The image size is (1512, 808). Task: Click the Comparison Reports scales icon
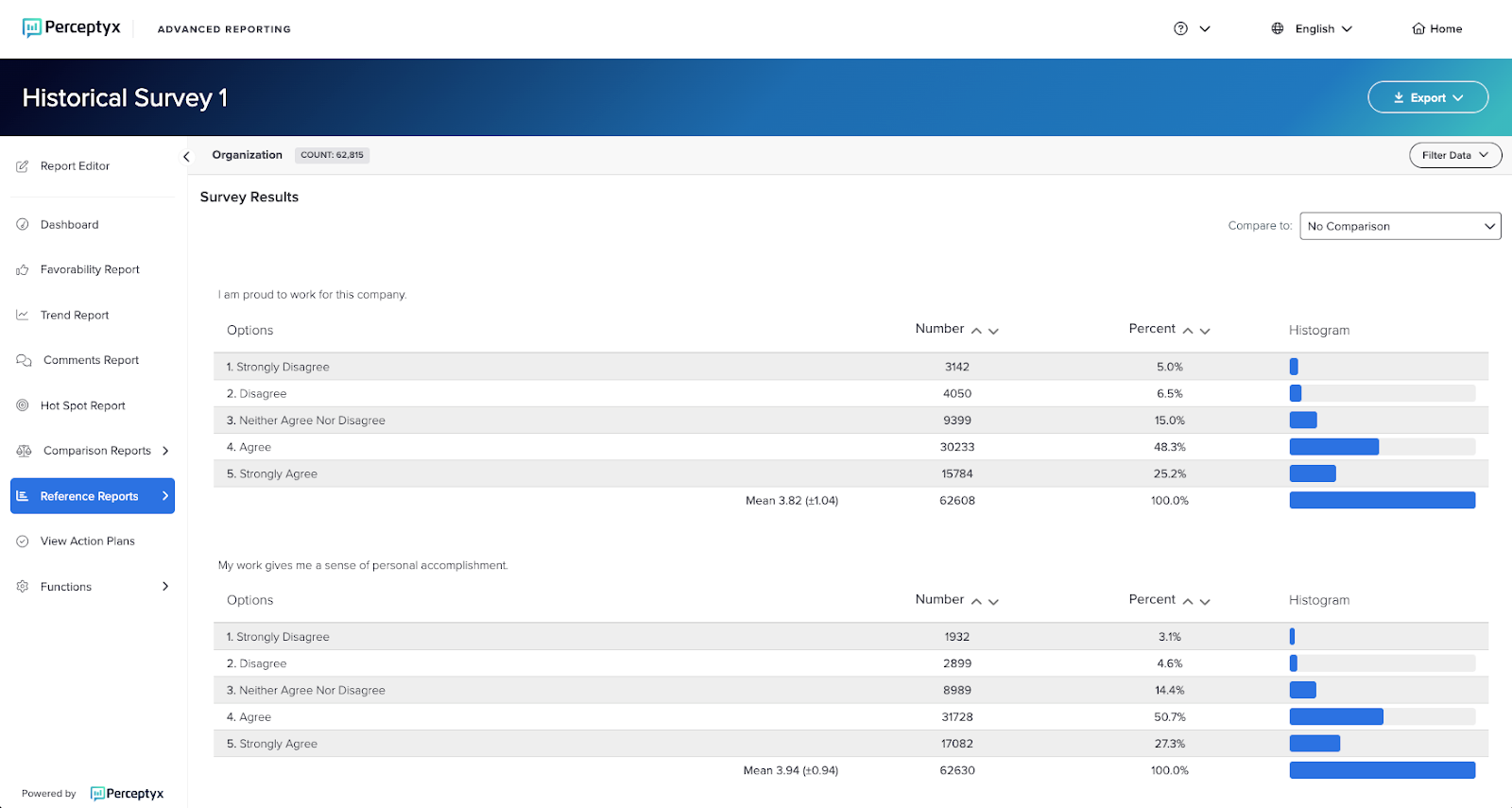(x=24, y=451)
